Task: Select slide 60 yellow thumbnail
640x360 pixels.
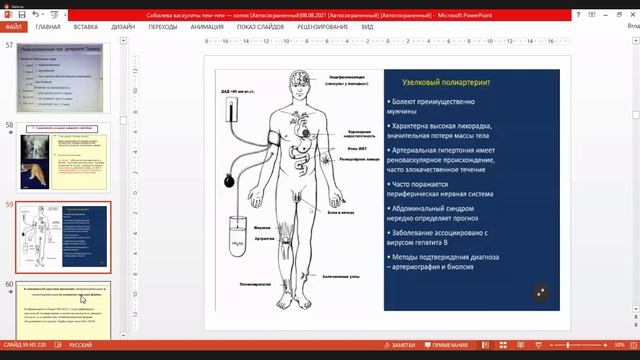Action: [63, 310]
